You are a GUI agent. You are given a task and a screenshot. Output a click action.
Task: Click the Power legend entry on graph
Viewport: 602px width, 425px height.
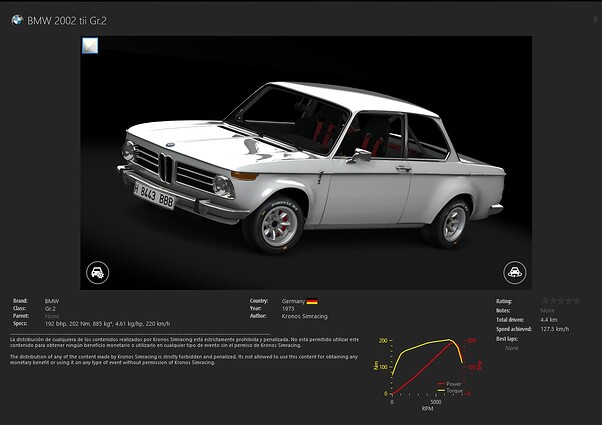(x=449, y=384)
